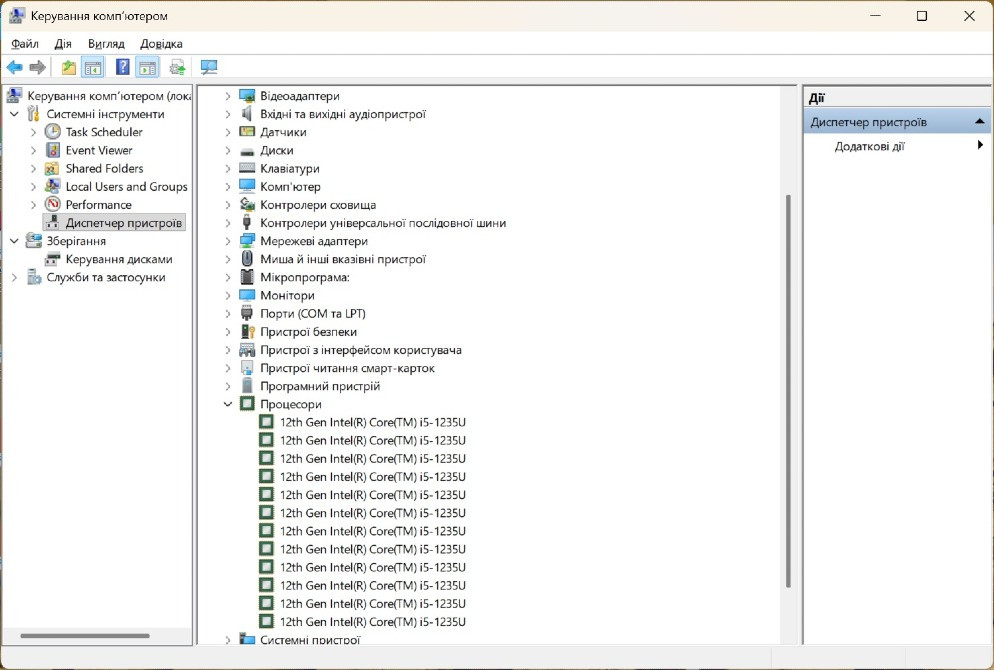The image size is (994, 670).
Task: Expand the Відеоадаптери device category
Action: click(228, 96)
